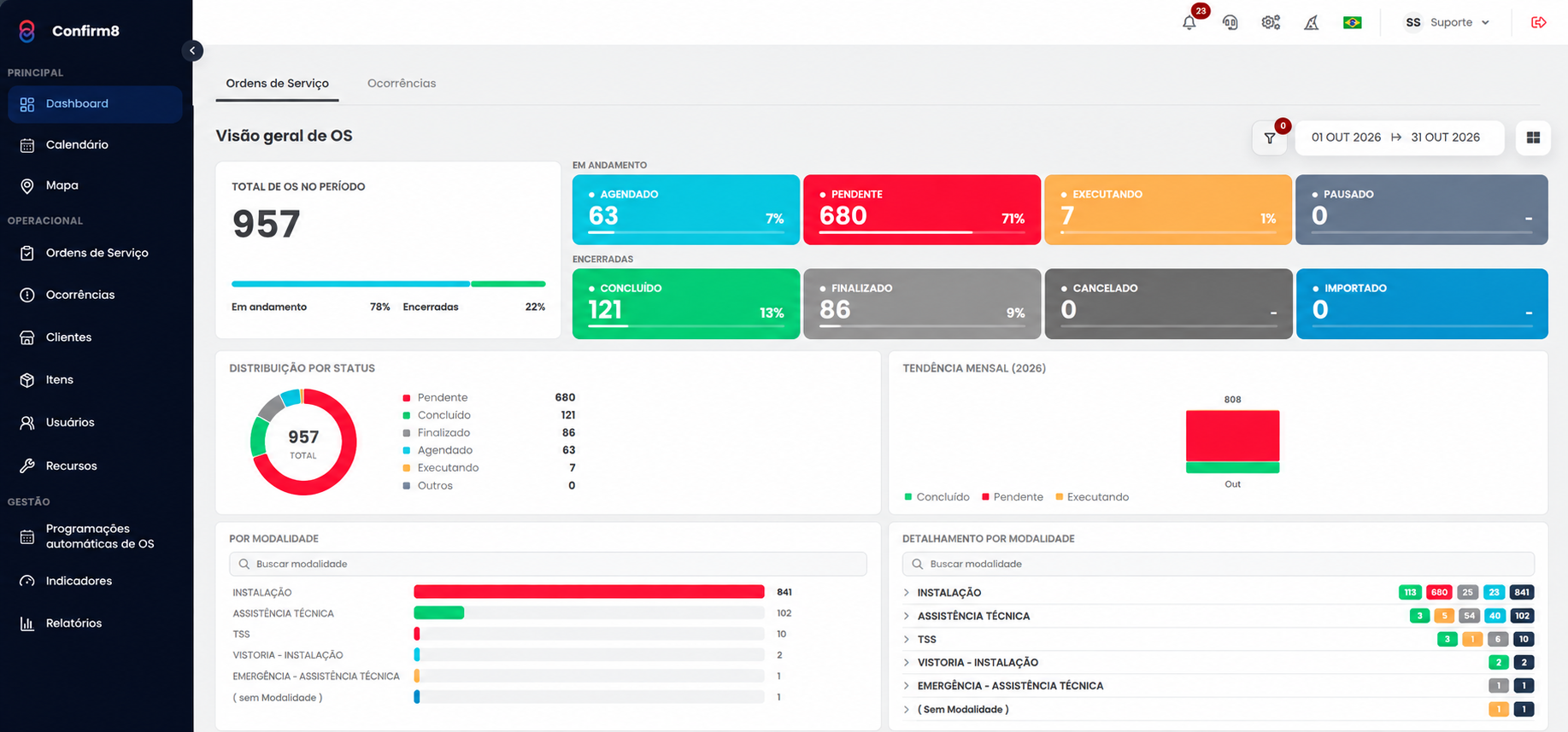Expand TSS row in modality details
Viewport: 1568px width, 732px height.
click(x=907, y=639)
